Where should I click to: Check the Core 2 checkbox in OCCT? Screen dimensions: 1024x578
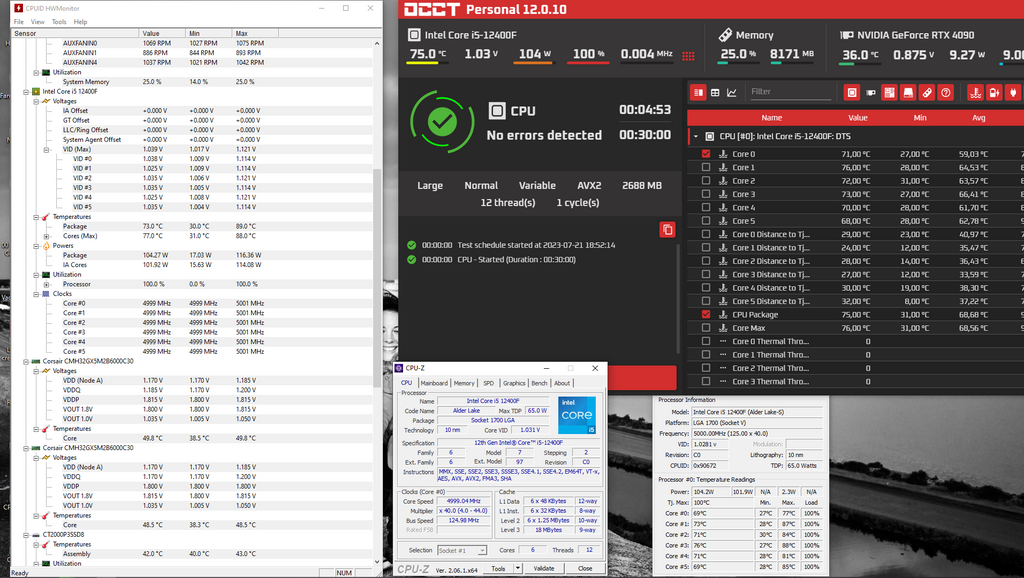click(x=706, y=181)
